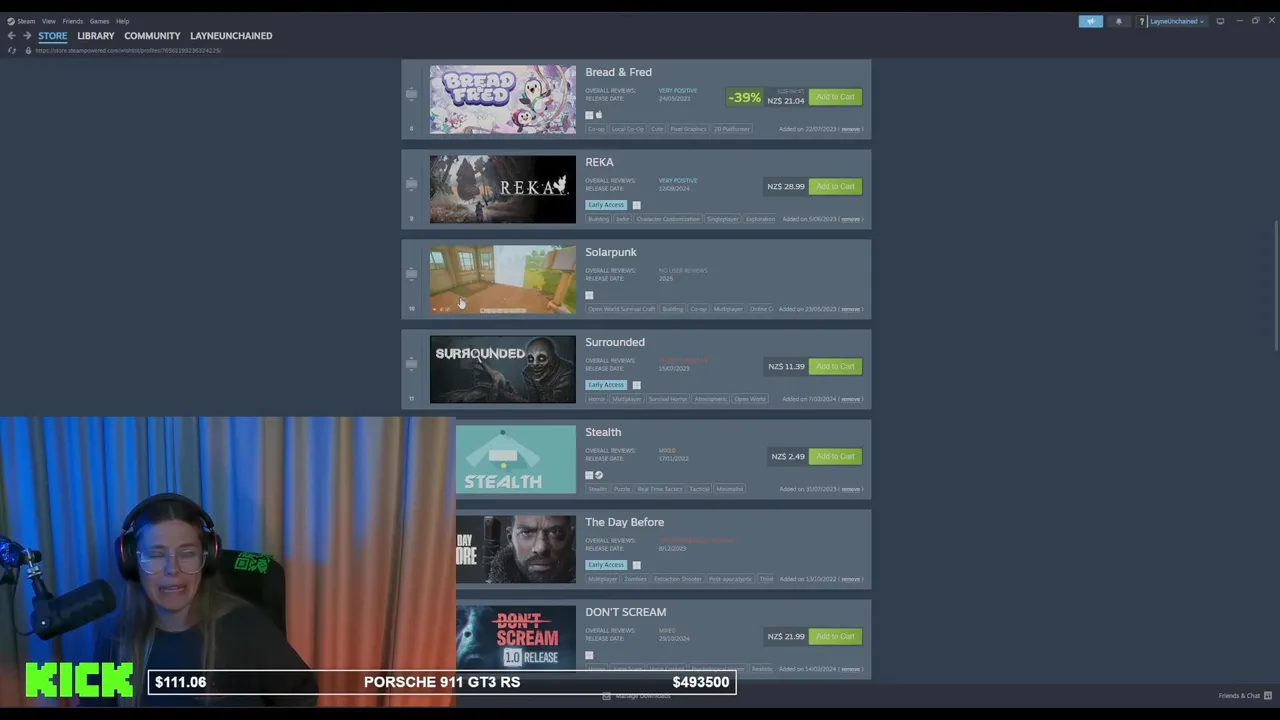Remove REKA from wishlist
1280x720 pixels.
tap(850, 219)
